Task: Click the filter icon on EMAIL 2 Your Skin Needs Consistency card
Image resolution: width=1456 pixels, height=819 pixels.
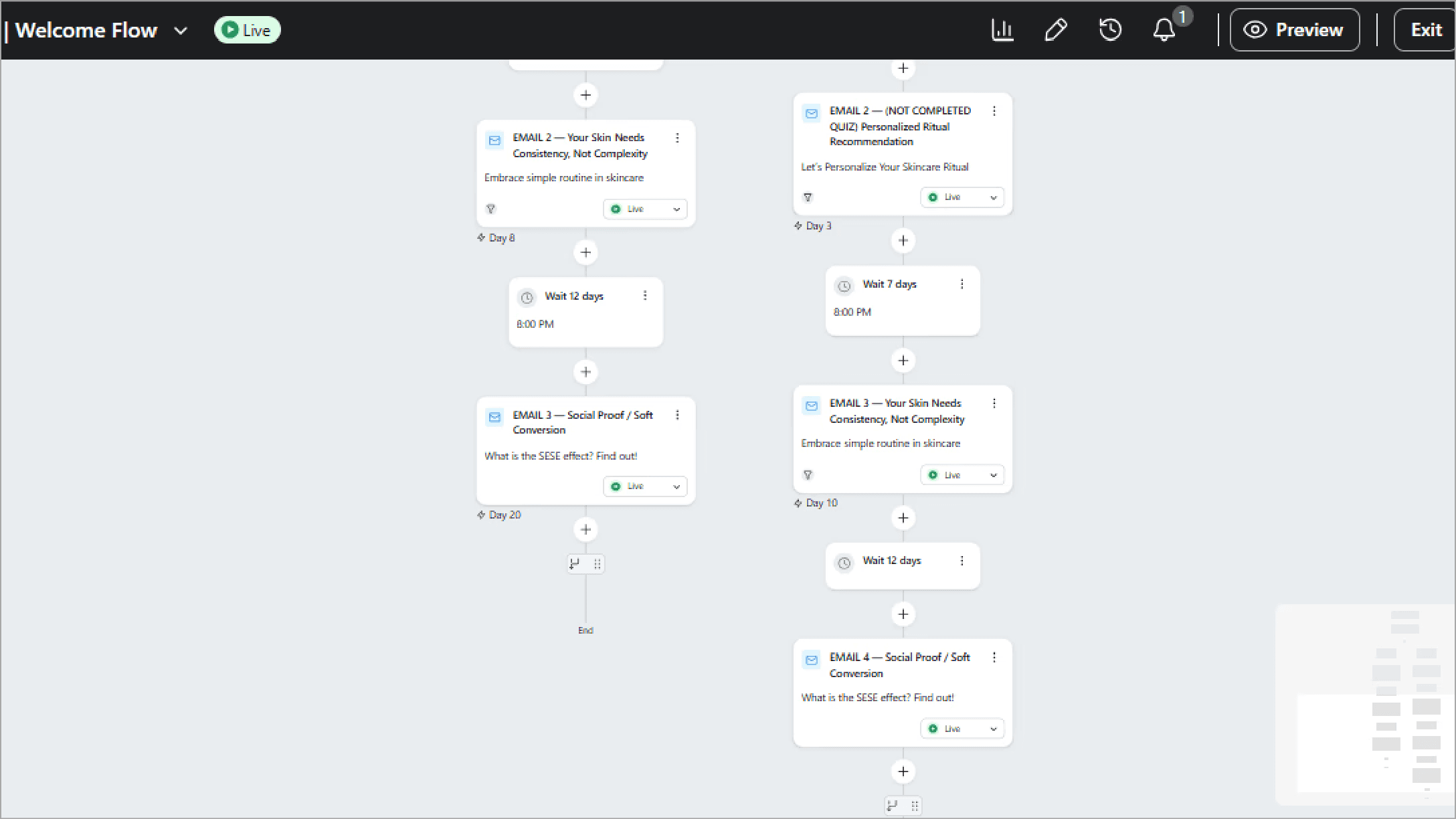Action: [x=490, y=209]
